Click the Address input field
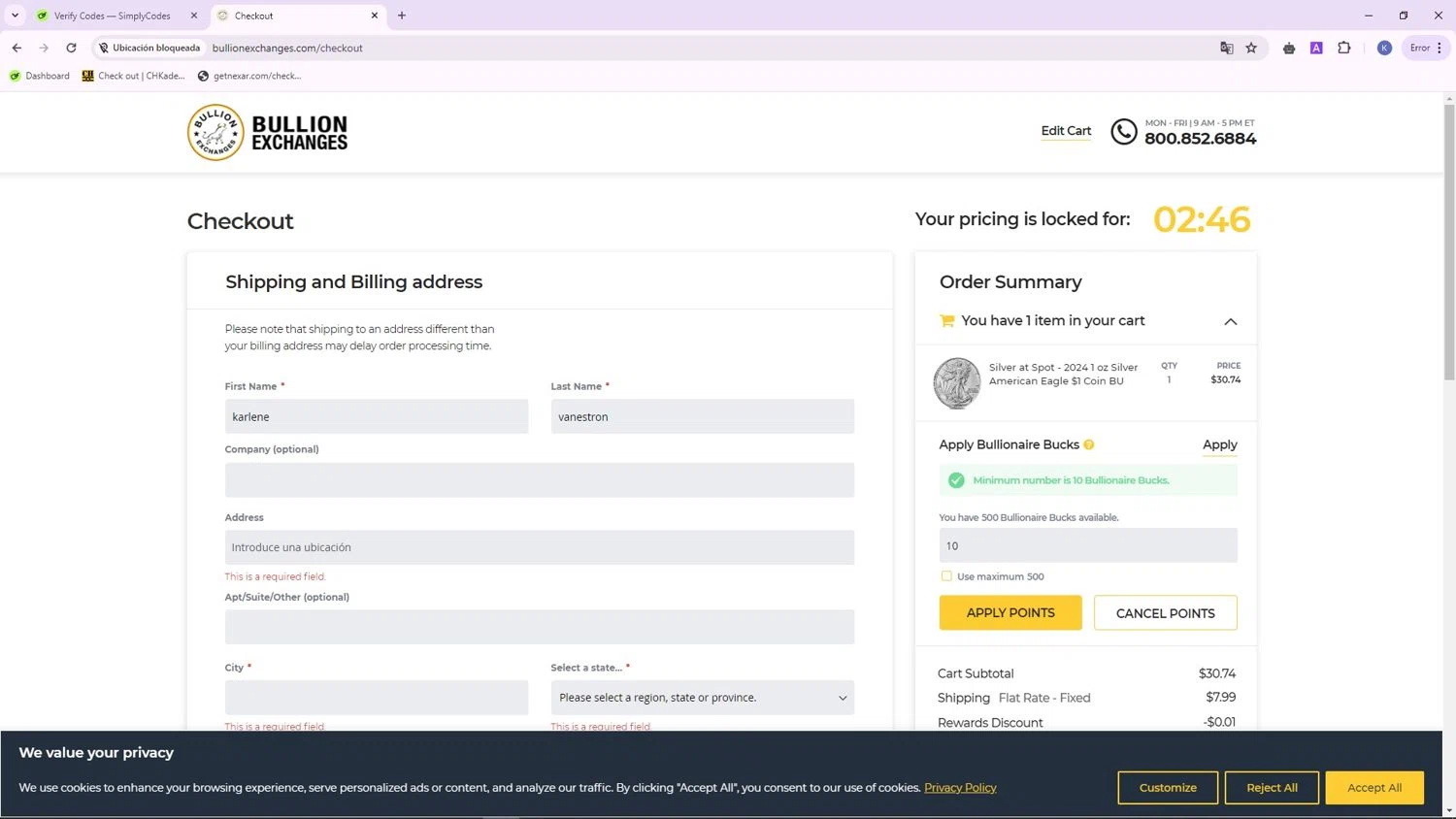 tap(540, 547)
